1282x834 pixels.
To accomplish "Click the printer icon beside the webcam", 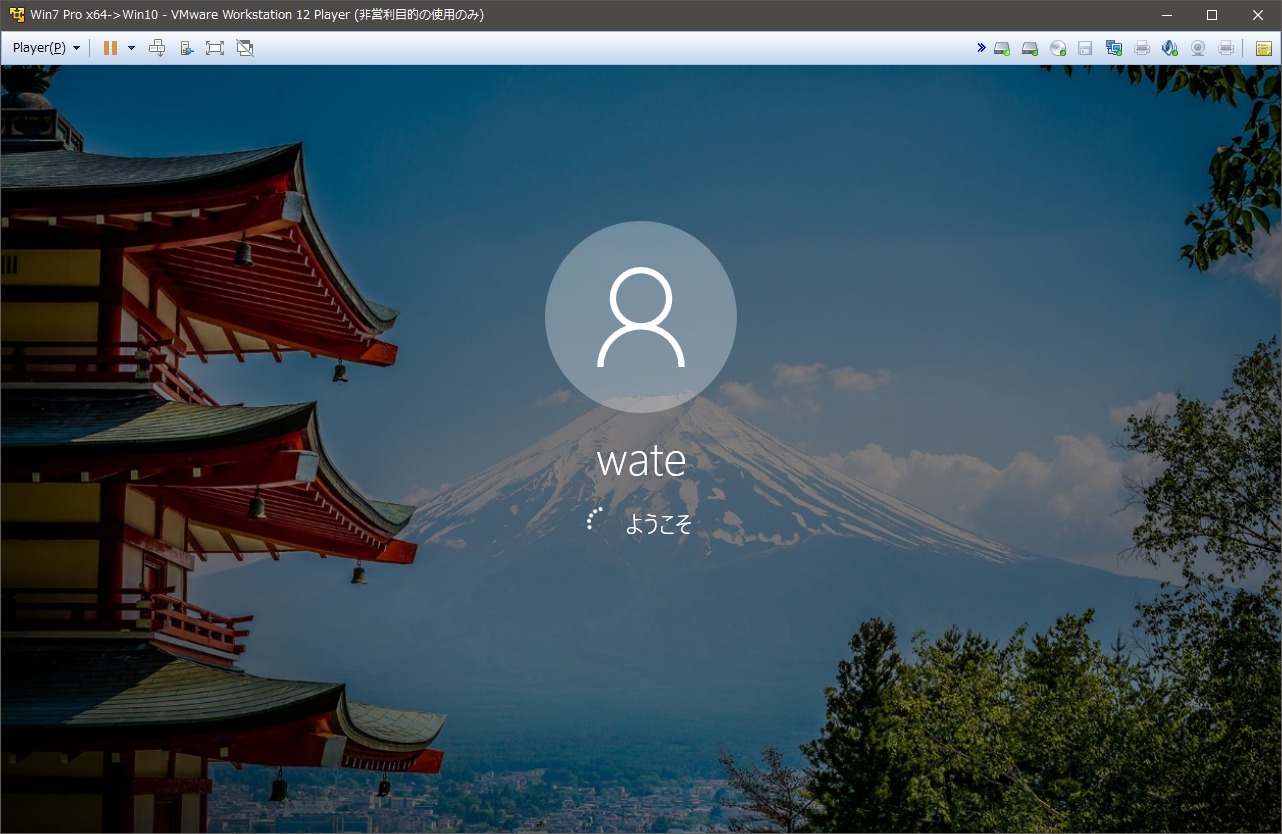I will click(x=1225, y=48).
